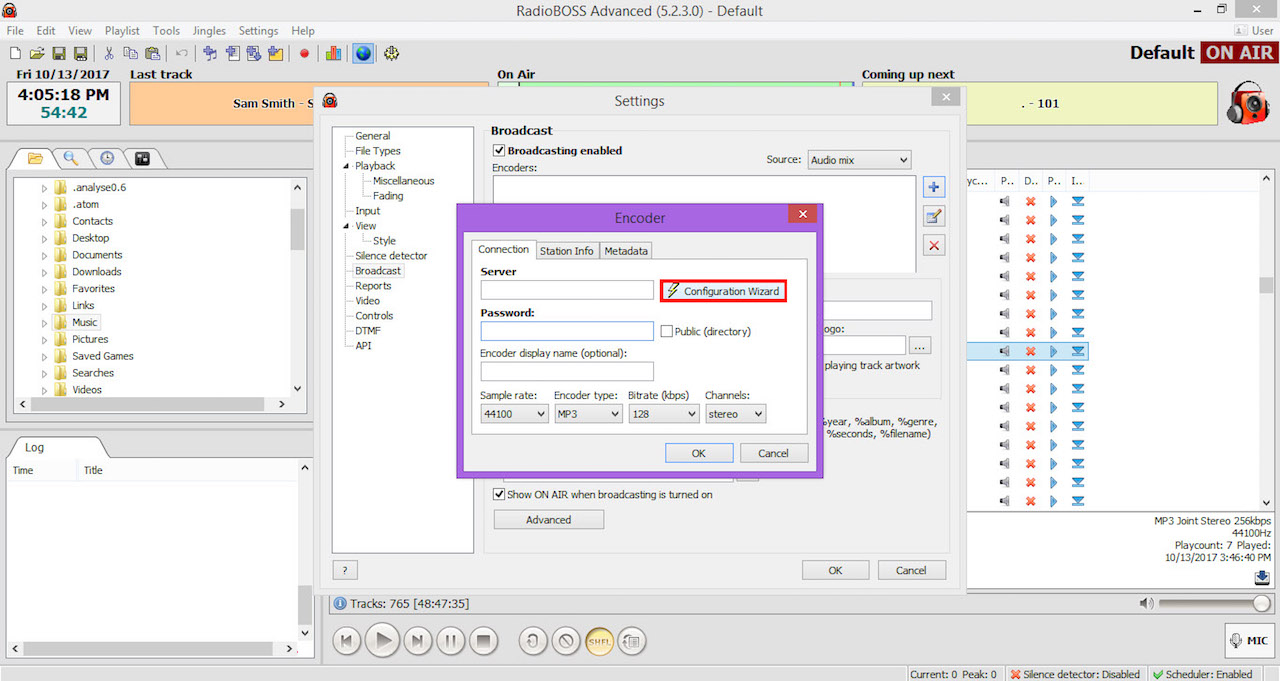Screen dimensions: 1280x681
Task: Click Cancel in the Settings window
Action: point(911,570)
